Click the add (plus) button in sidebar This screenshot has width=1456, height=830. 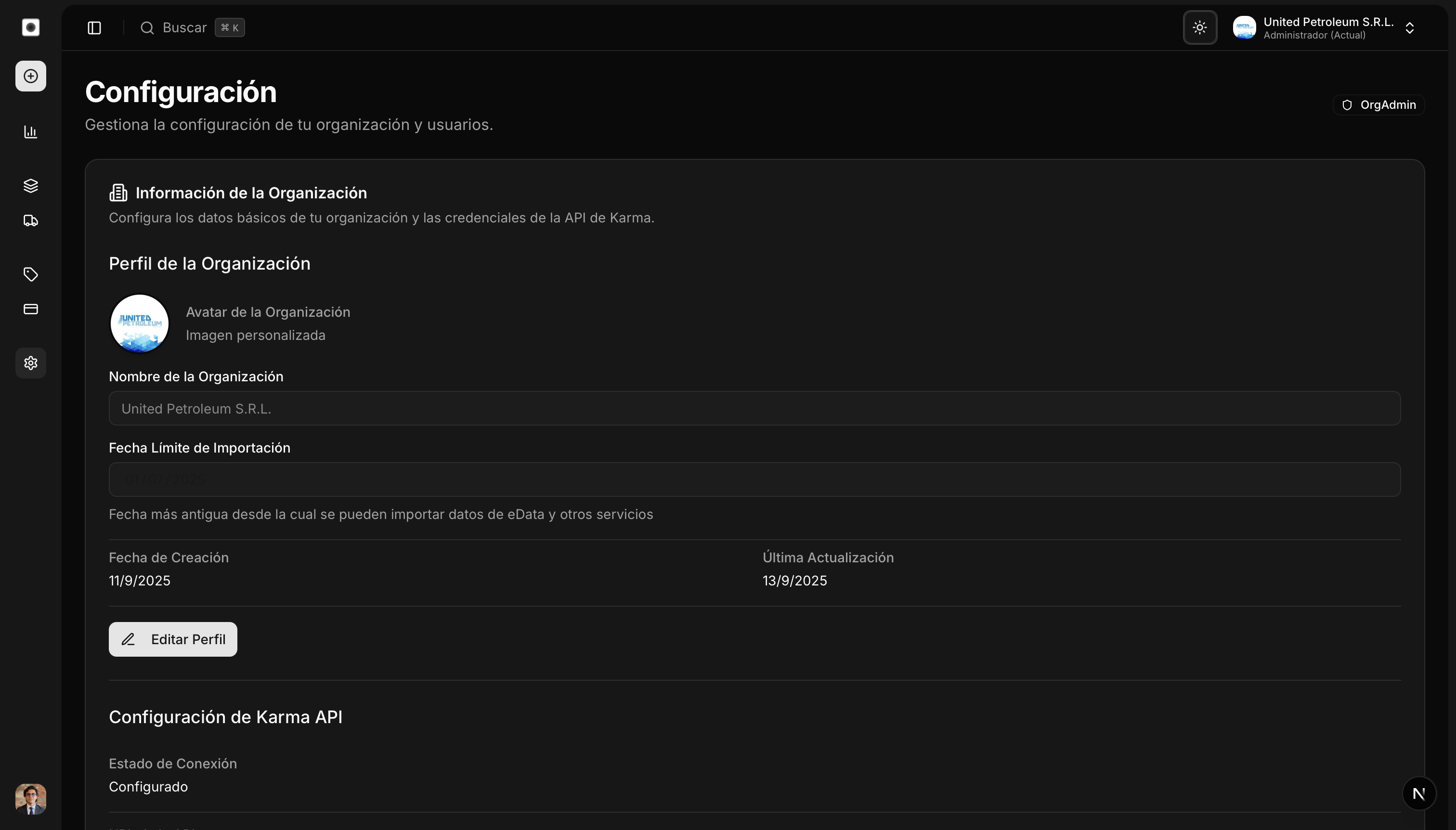click(x=30, y=76)
